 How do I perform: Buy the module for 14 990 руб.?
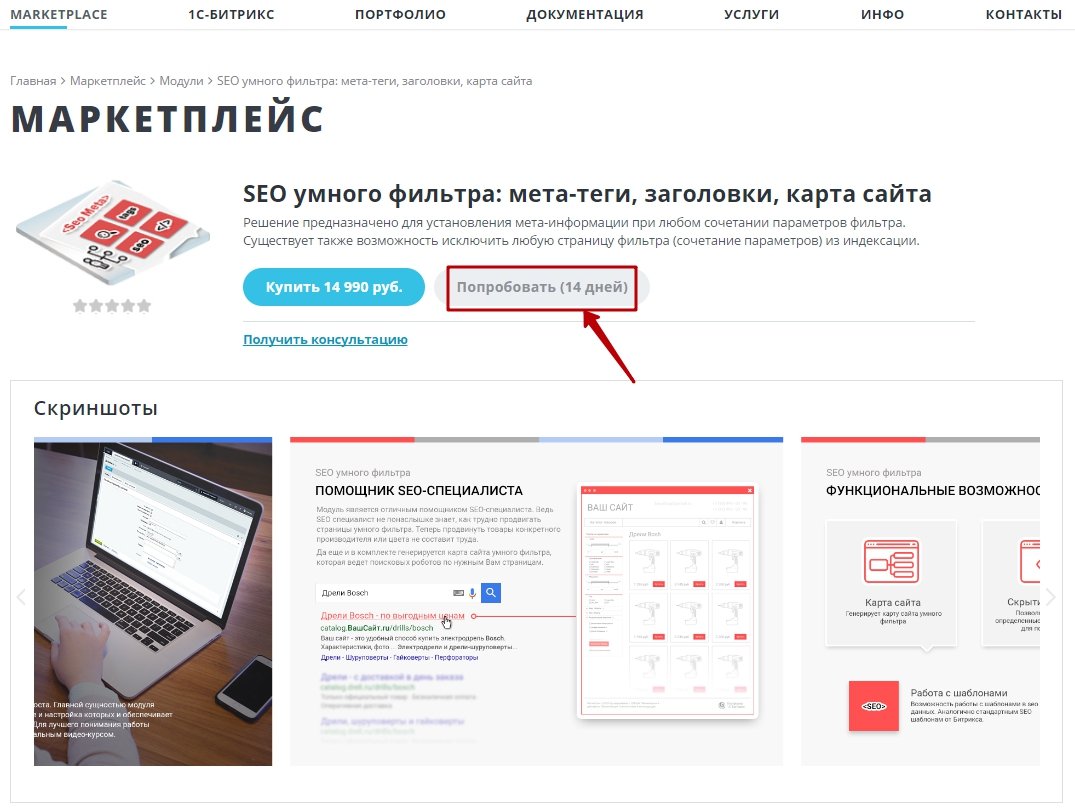click(334, 287)
